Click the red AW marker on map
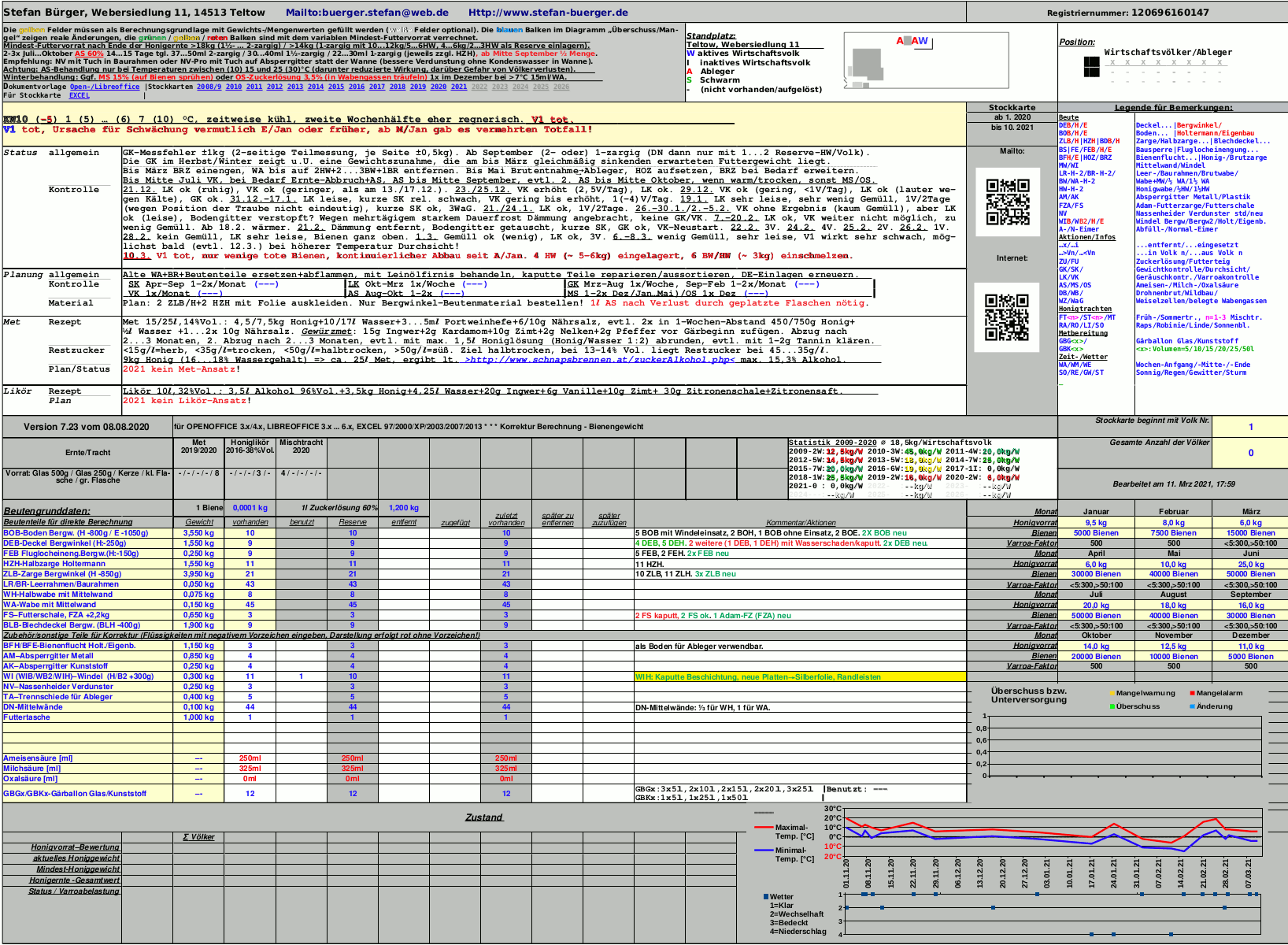1288x945 pixels. [x=912, y=41]
